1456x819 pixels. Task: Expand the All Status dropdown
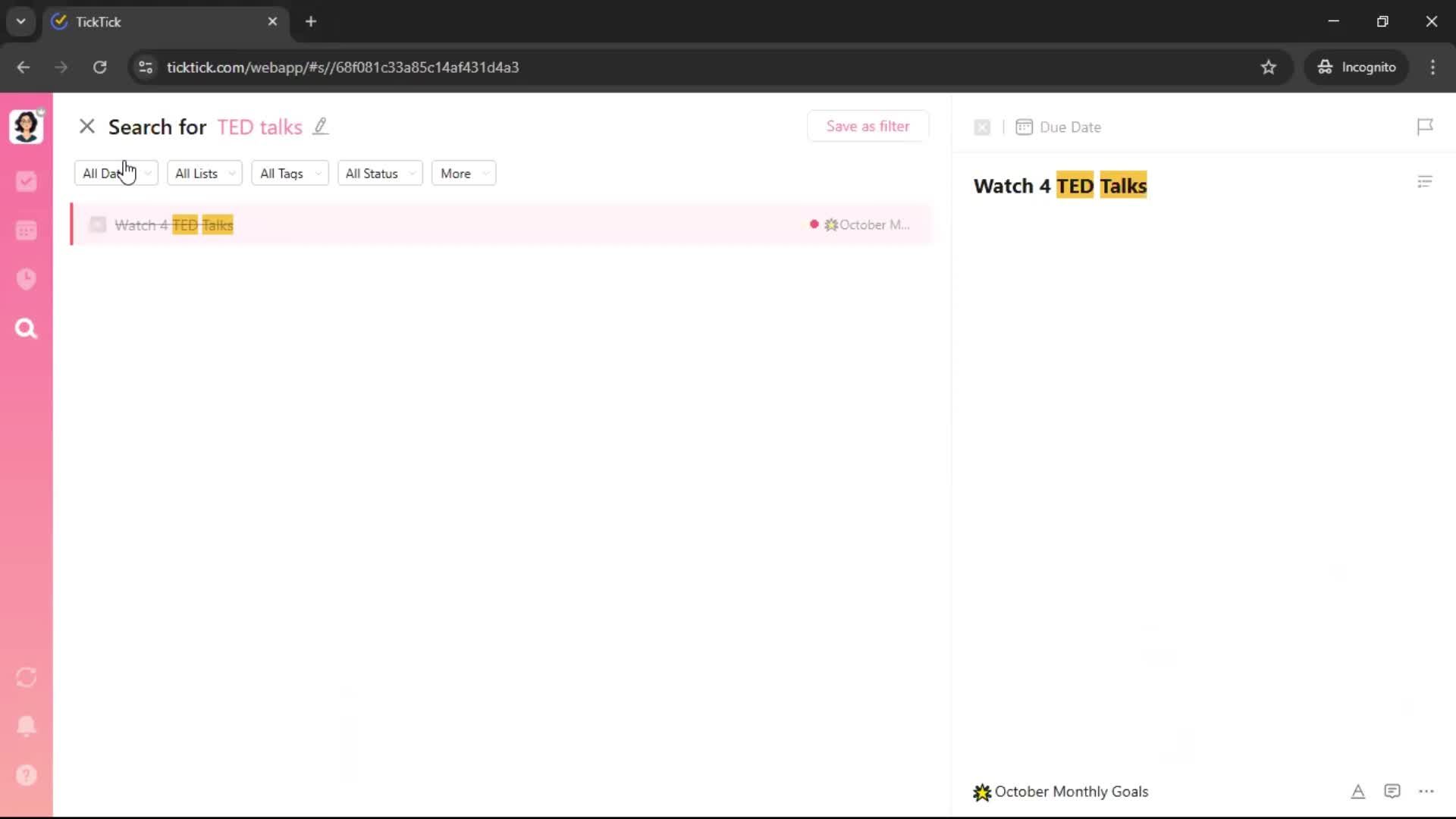pos(379,174)
